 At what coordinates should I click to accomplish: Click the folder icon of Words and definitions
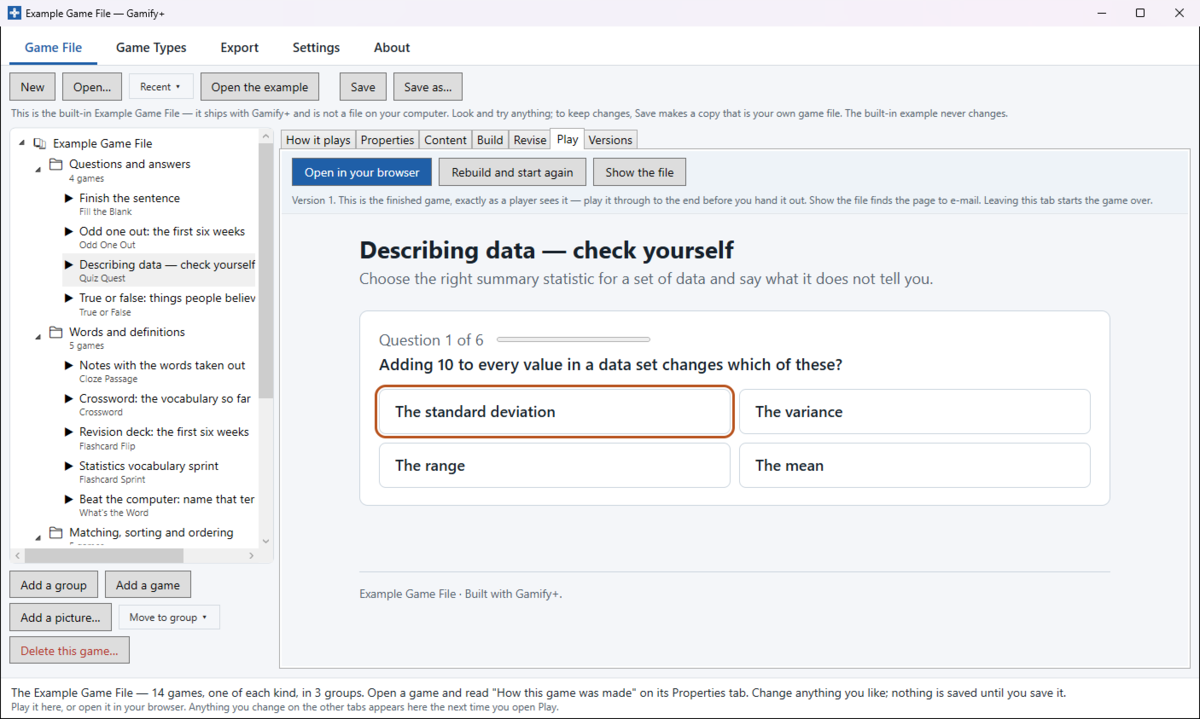click(57, 332)
